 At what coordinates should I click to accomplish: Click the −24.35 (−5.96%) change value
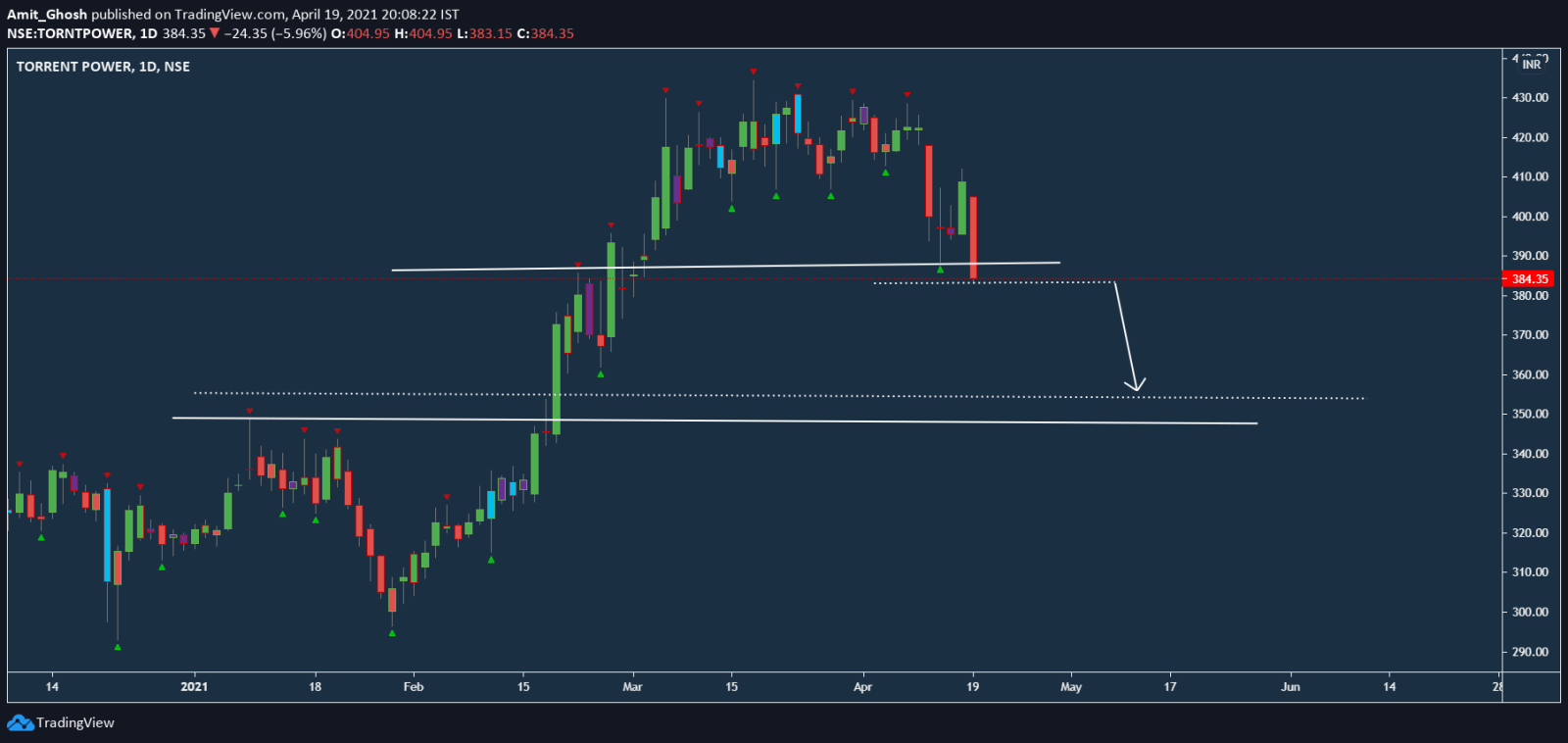[x=275, y=33]
